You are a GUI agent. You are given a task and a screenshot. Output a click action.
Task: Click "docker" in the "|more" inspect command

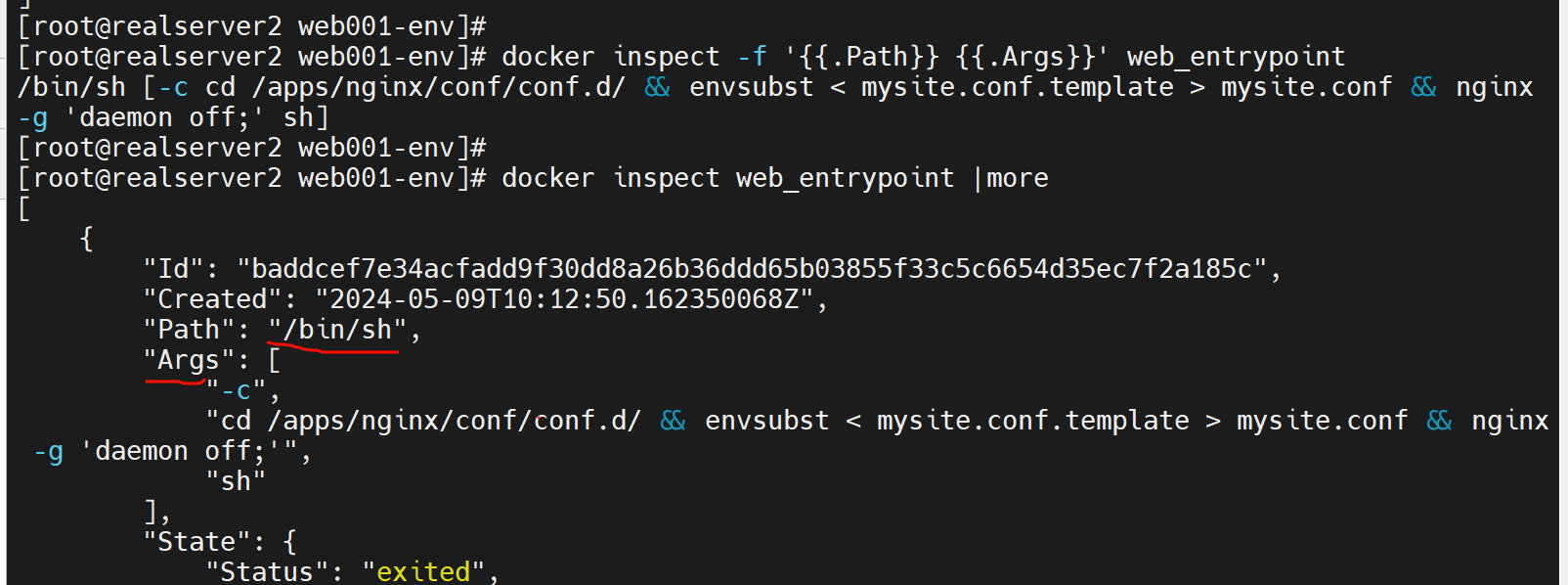[x=547, y=178]
